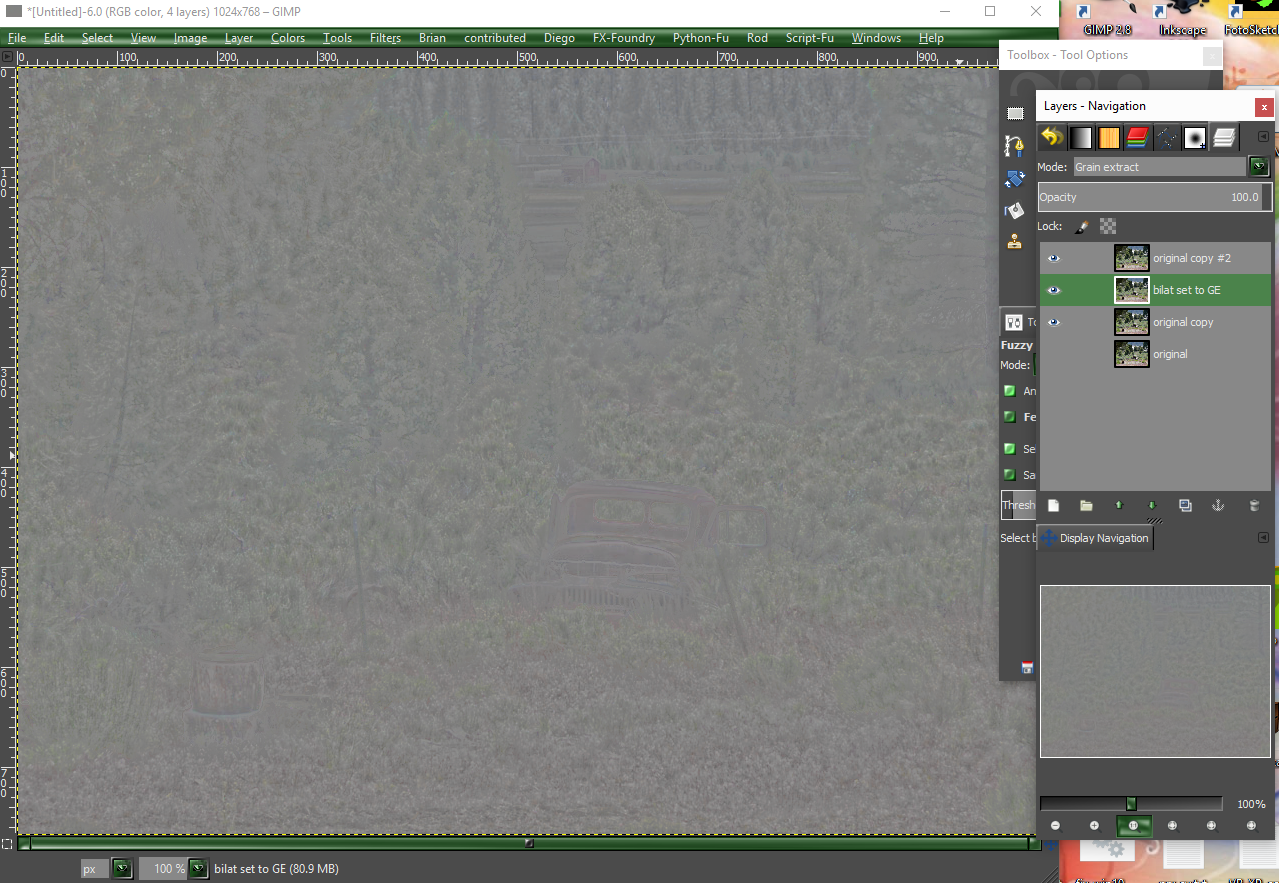Adjust the layer Opacity slider

(1155, 197)
